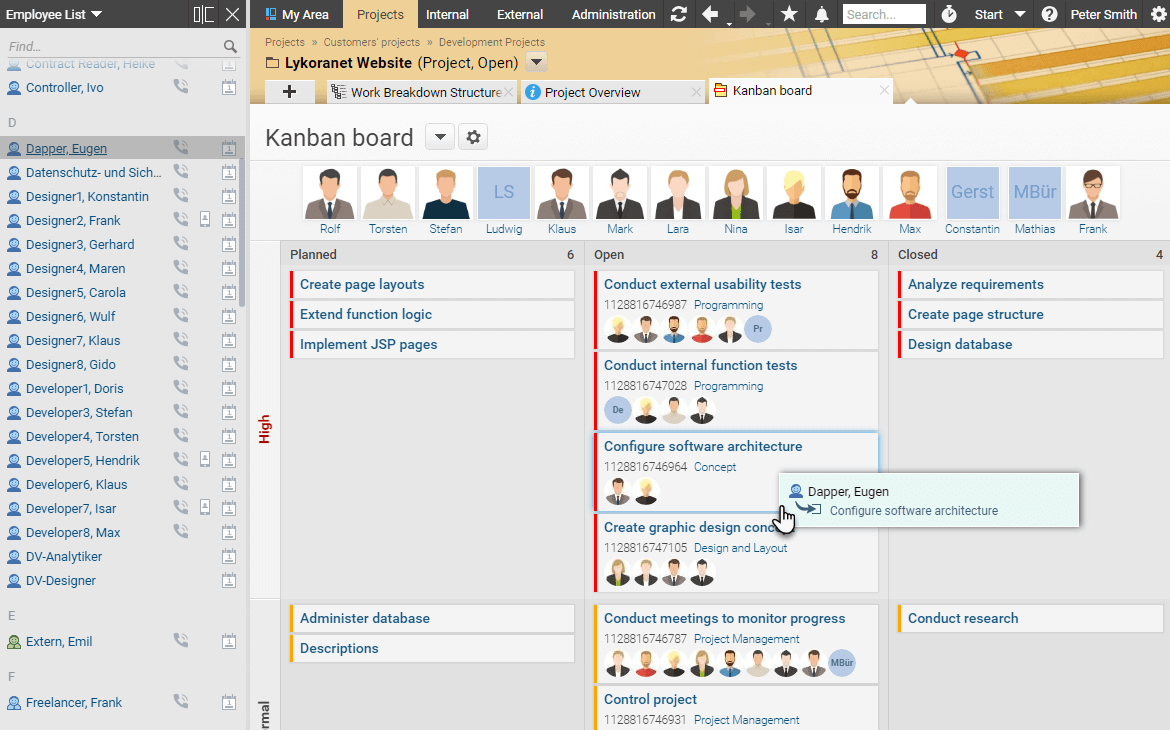This screenshot has height=730, width=1170.
Task: Select Designer4, Maren in employee list
Action: [x=75, y=268]
